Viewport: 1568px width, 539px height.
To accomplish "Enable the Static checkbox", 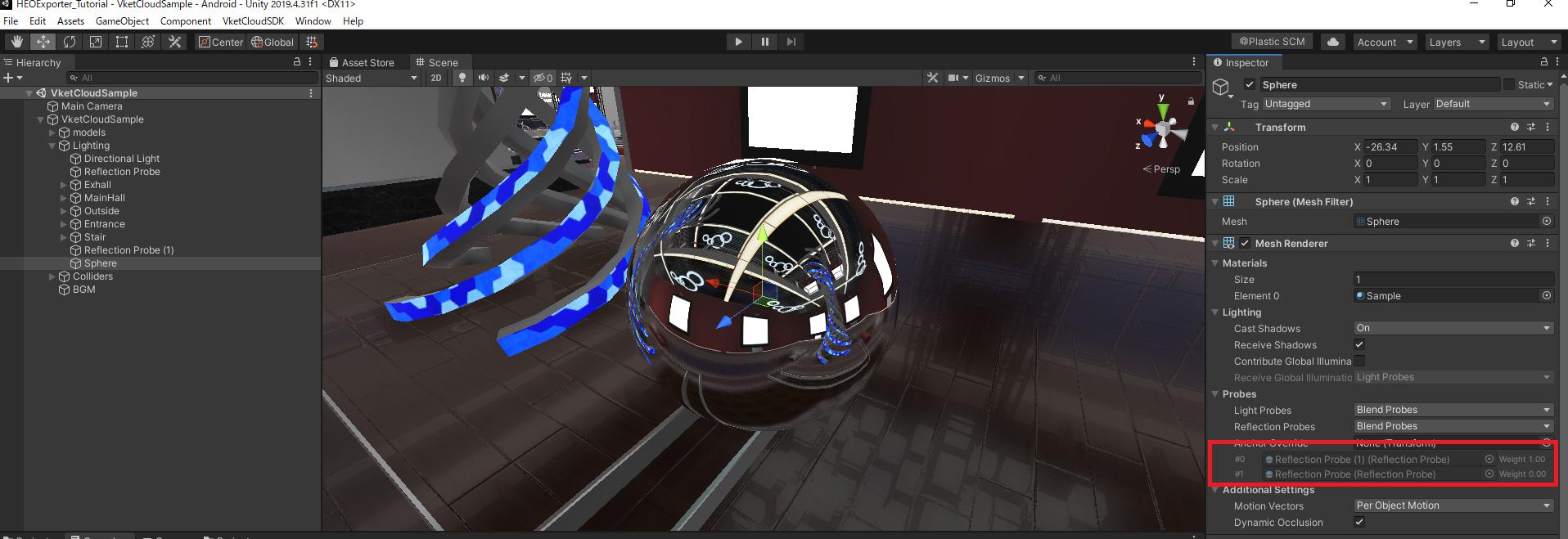I will click(x=1508, y=84).
